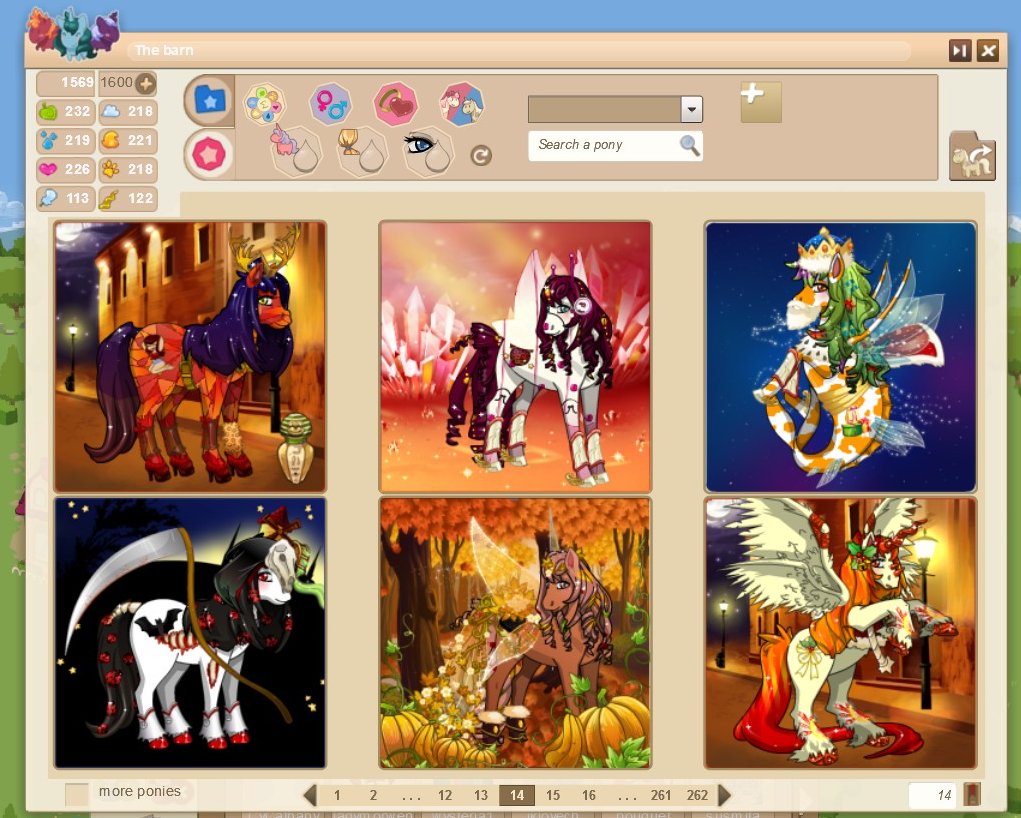
Task: Click the green apple stat 232
Action: (x=65, y=111)
